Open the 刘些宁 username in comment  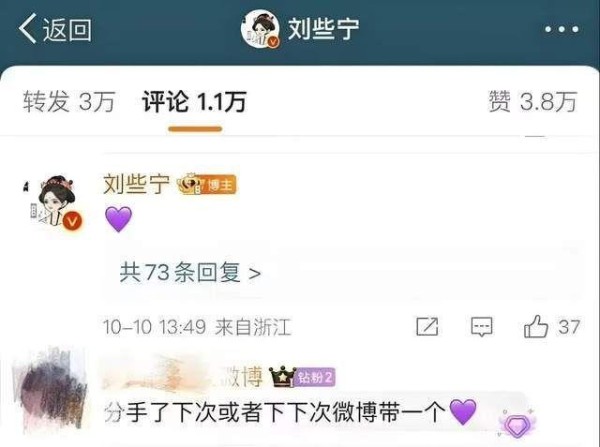coord(137,184)
